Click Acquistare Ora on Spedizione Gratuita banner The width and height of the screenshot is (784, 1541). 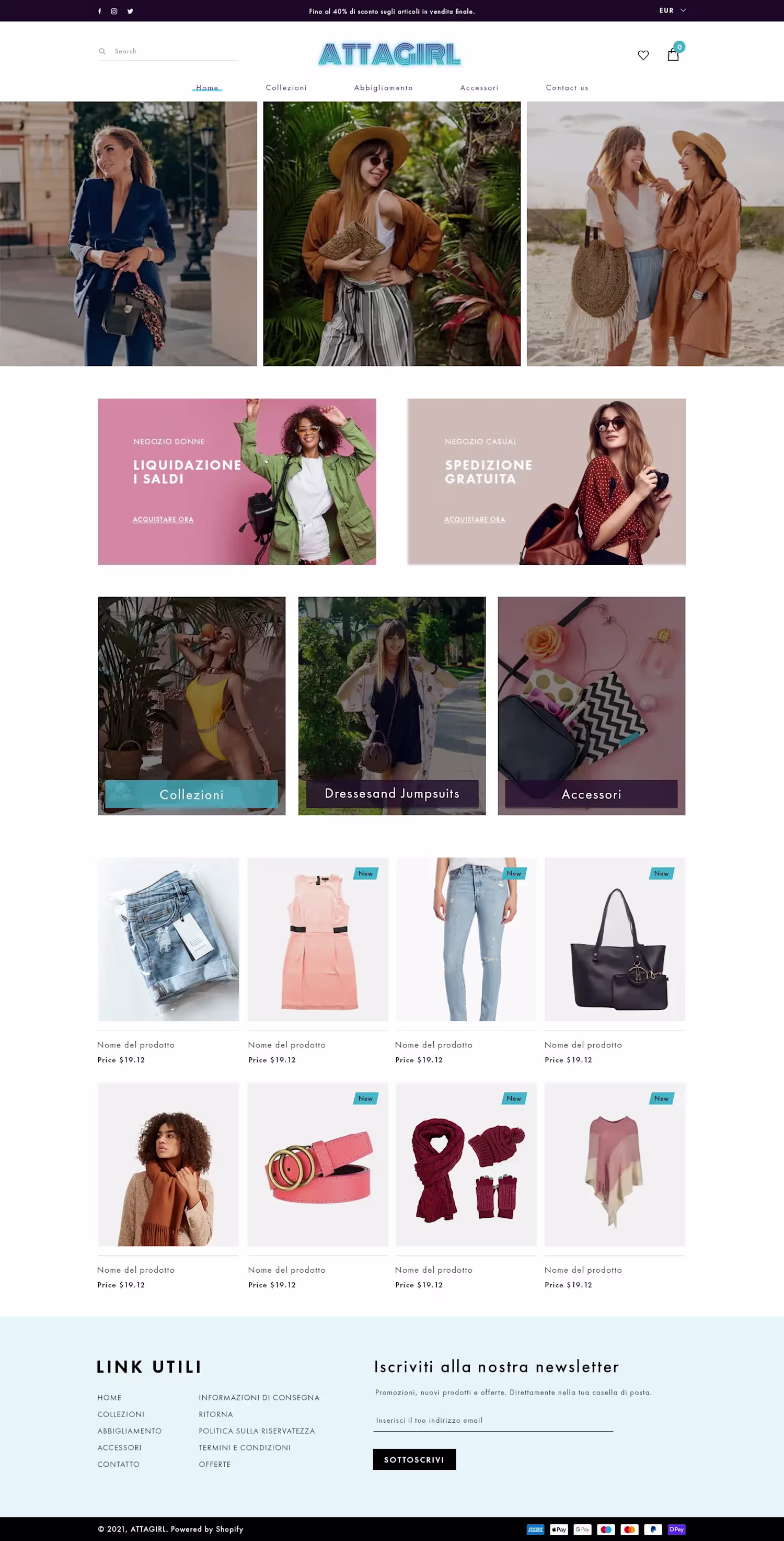475,519
